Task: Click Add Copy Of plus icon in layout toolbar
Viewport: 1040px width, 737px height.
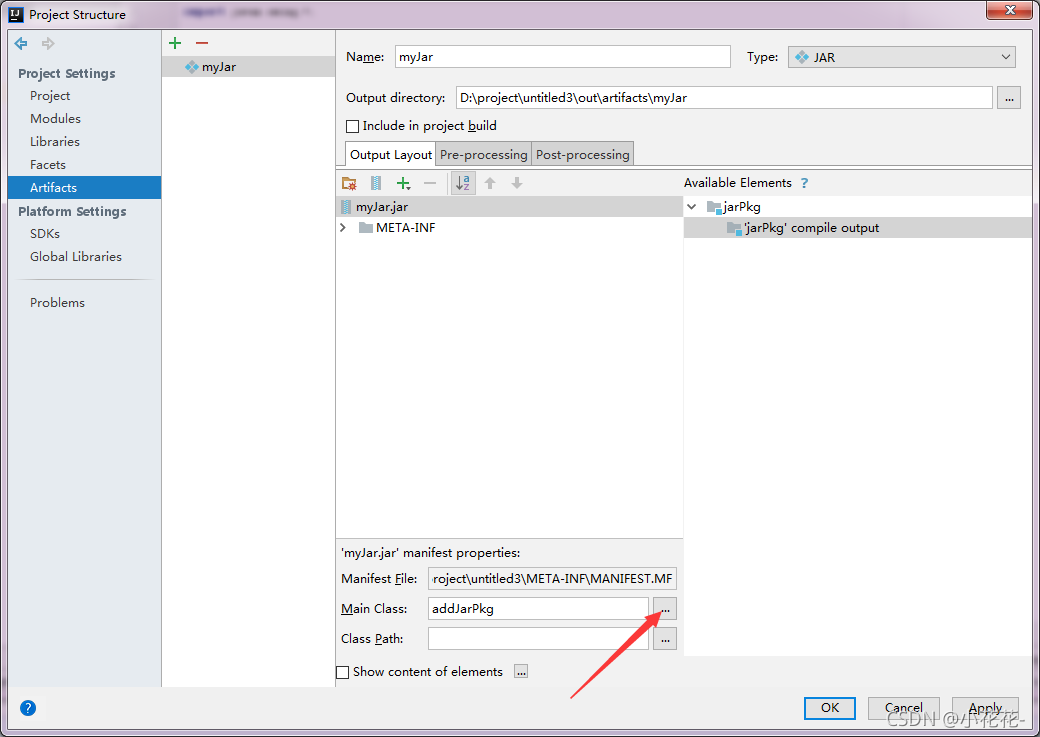Action: pyautogui.click(x=403, y=183)
